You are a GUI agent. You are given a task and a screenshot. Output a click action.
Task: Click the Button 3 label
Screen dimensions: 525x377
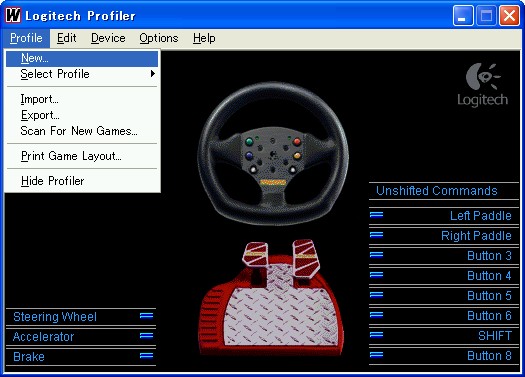click(x=489, y=256)
